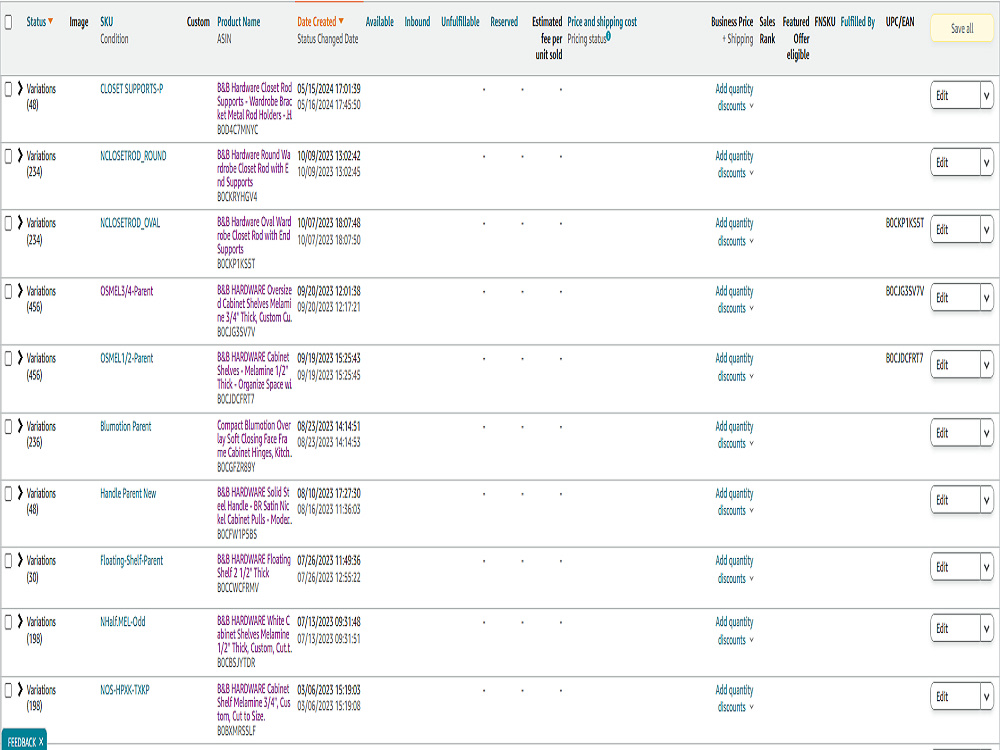Expand variations for Floating-Shelf-Parent
The height and width of the screenshot is (750, 1000).
tap(20, 560)
